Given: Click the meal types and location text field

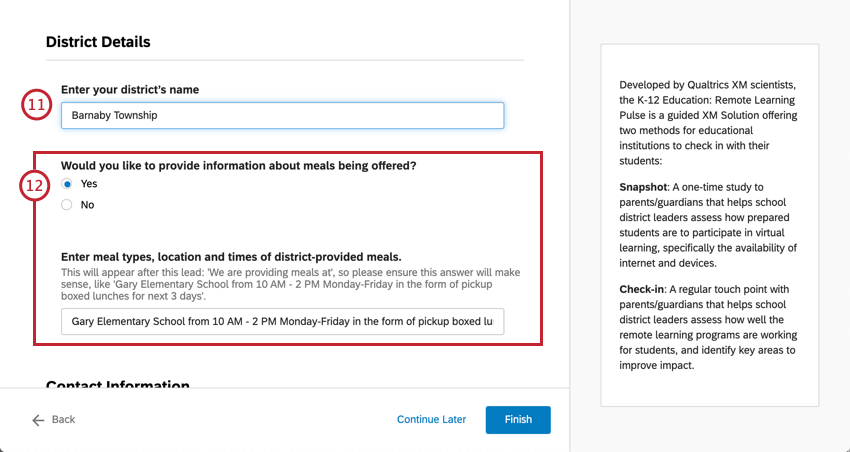Looking at the screenshot, I should (x=282, y=321).
